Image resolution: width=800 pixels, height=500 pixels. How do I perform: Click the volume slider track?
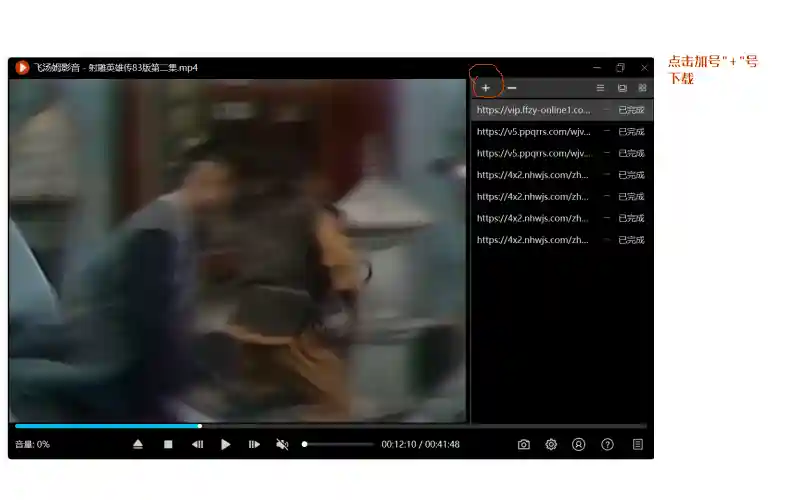pos(338,444)
